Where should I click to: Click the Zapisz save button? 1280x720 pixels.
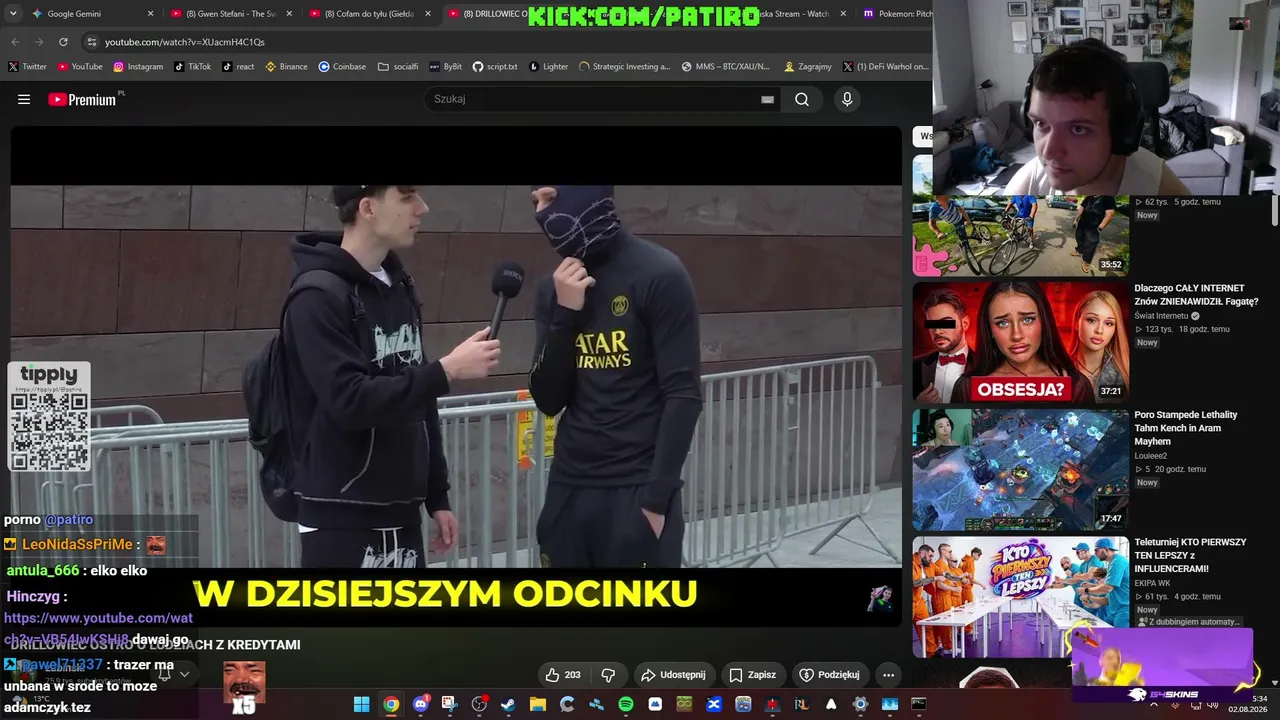pyautogui.click(x=753, y=675)
